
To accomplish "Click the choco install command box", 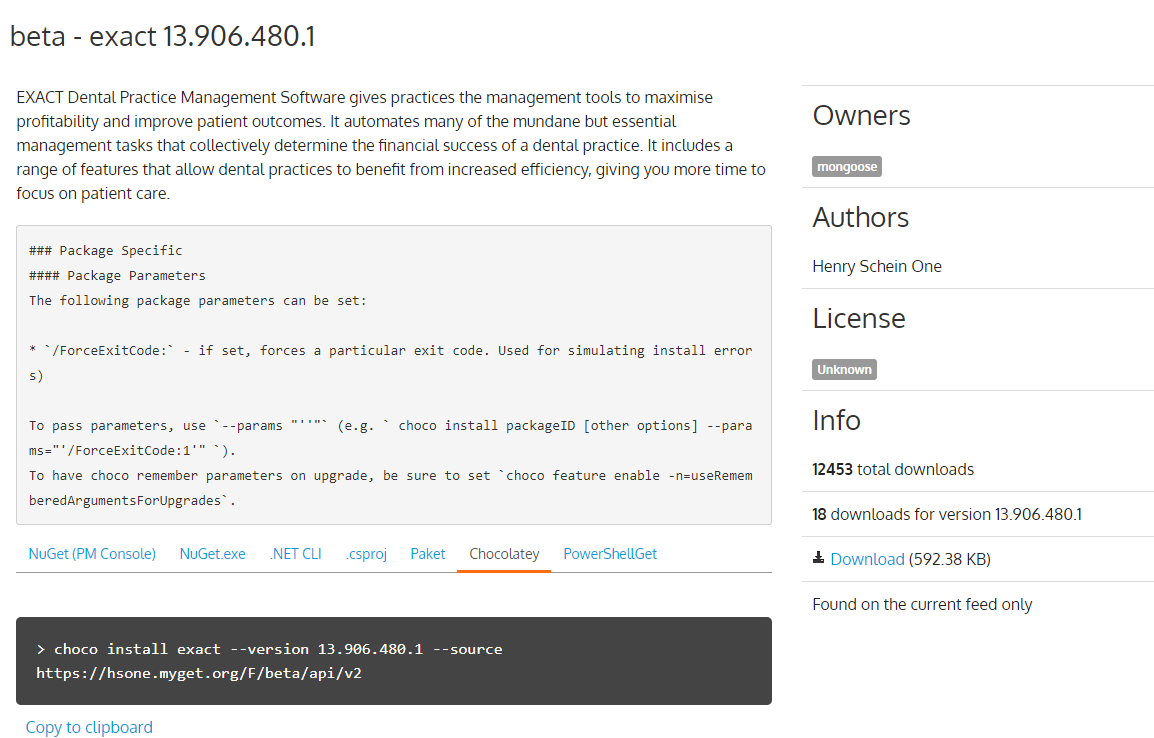I will click(x=394, y=661).
